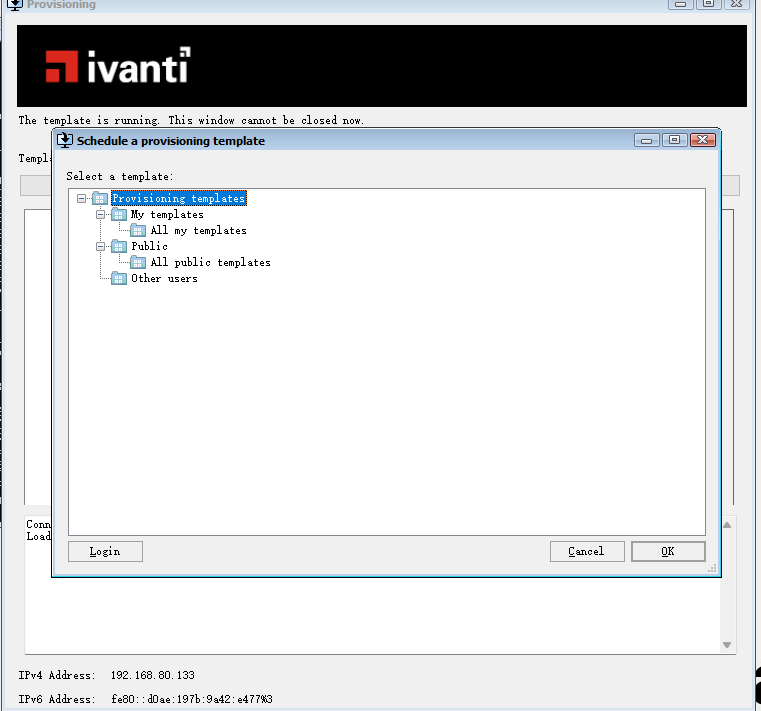Click the Other users folder icon

(x=119, y=279)
